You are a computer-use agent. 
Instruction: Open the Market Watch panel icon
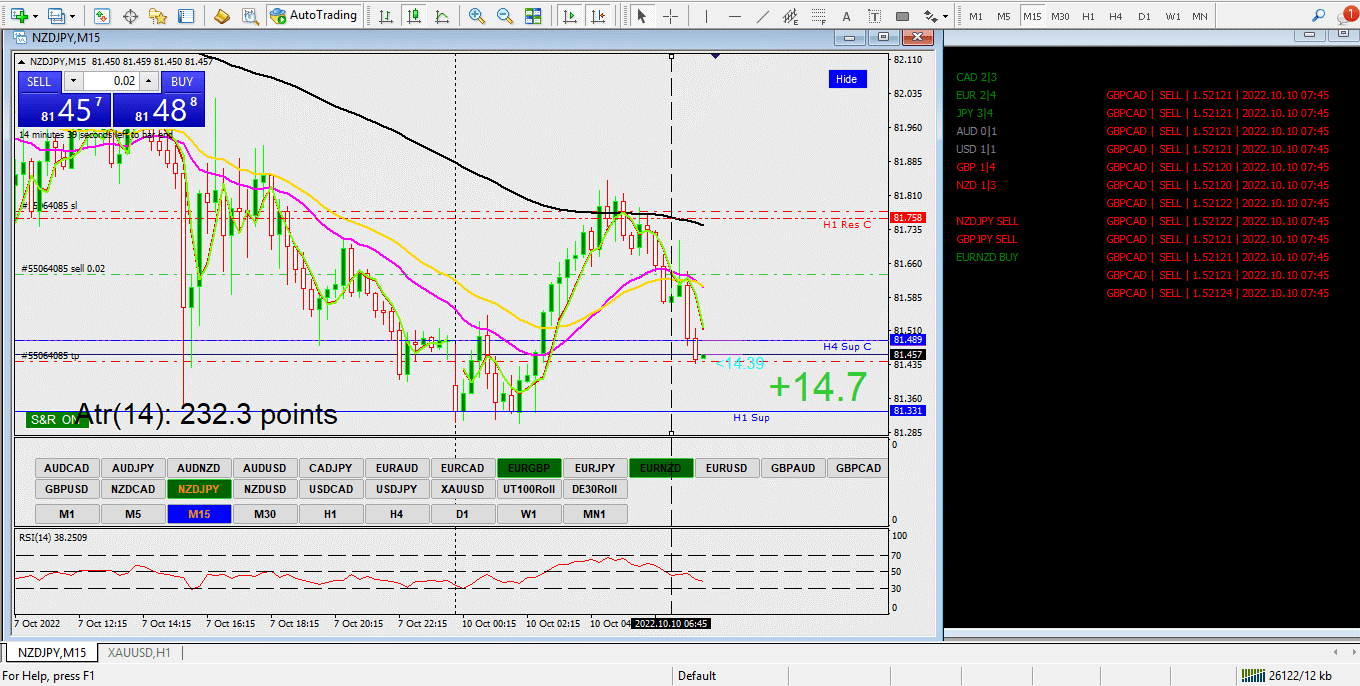[x=101, y=16]
